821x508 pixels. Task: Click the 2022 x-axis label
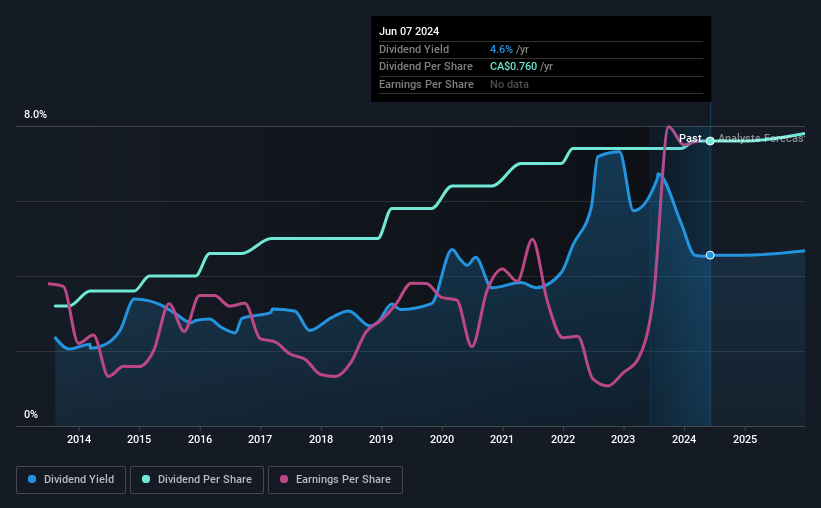pyautogui.click(x=563, y=439)
